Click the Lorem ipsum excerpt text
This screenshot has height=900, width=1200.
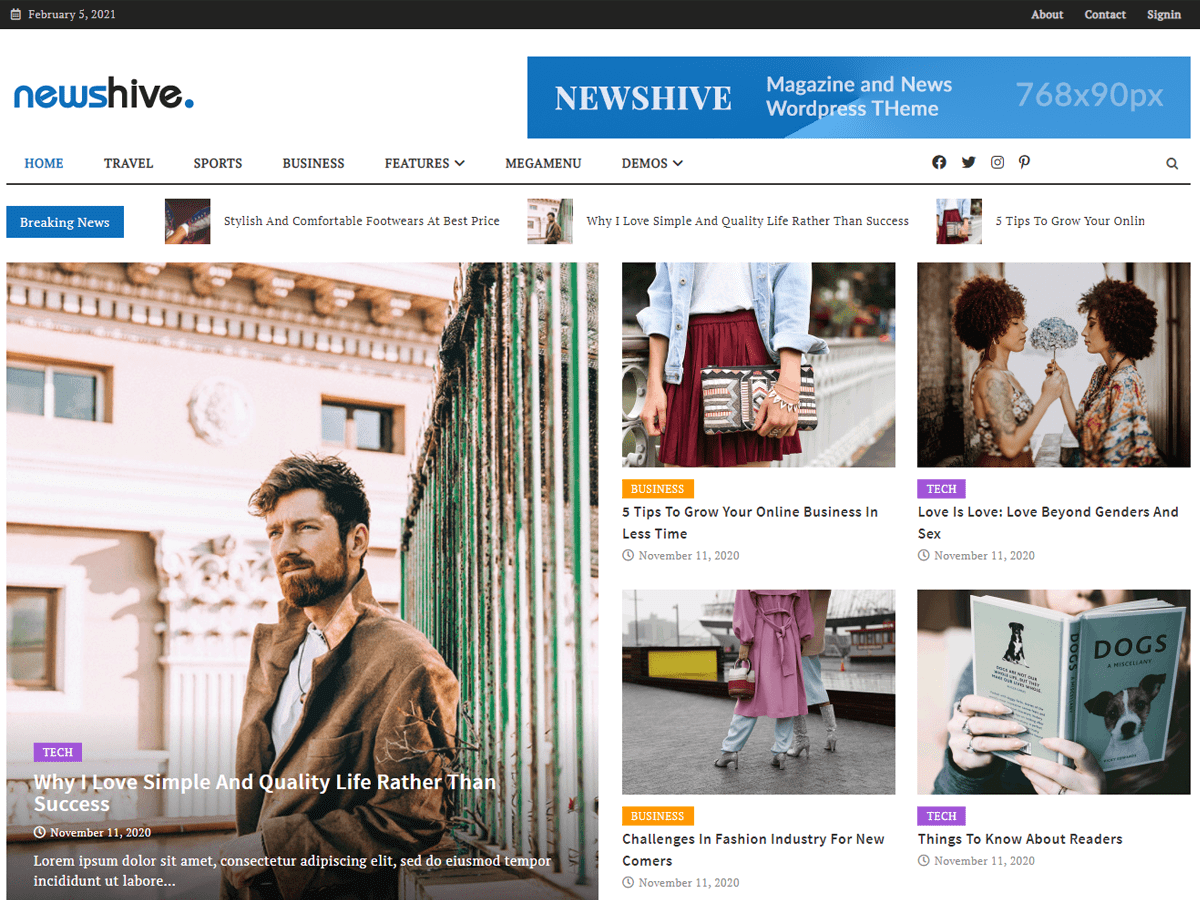tap(292, 870)
